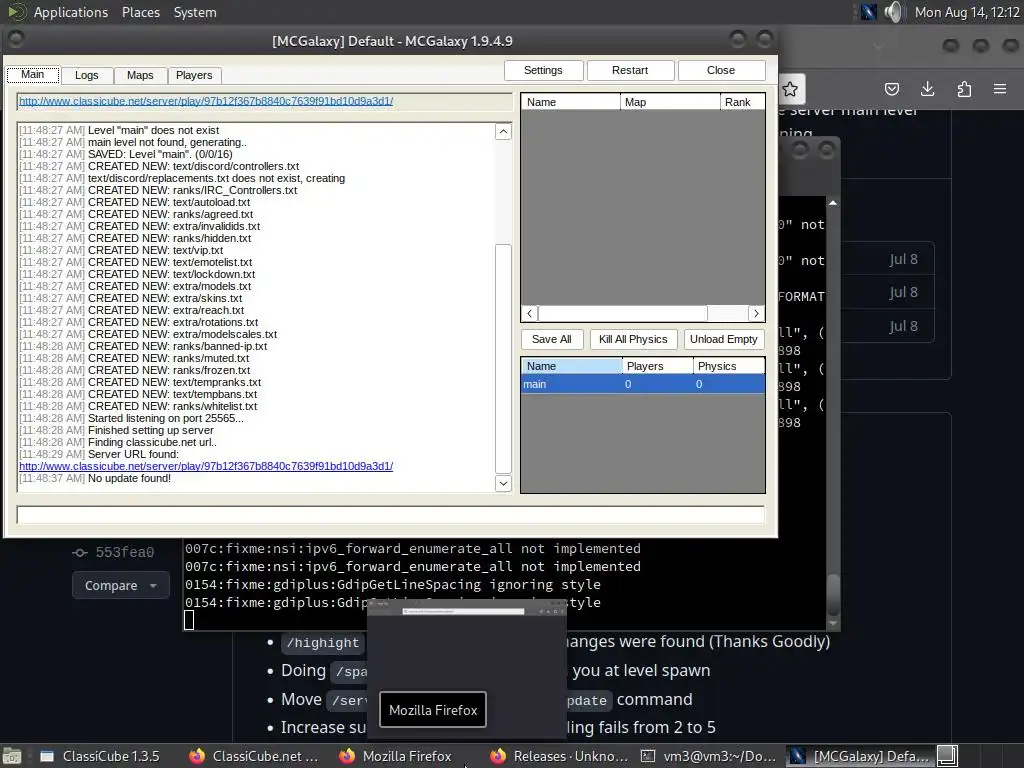Focus the server command input field

tap(391, 515)
